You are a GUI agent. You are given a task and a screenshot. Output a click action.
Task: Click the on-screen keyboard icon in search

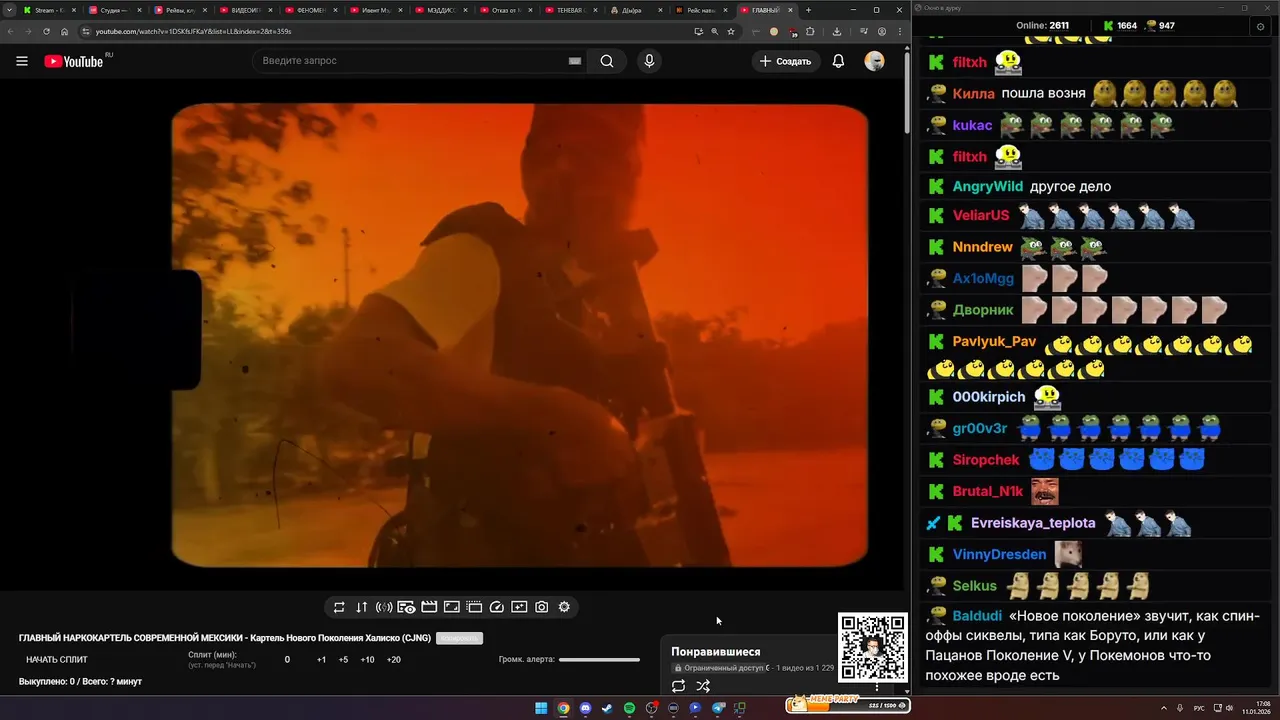click(x=575, y=61)
